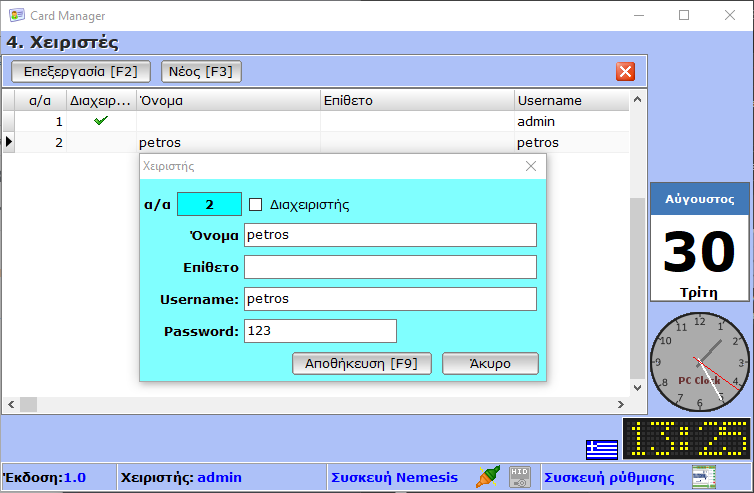Click the Nemesis device plug connector icon

[x=487, y=477]
